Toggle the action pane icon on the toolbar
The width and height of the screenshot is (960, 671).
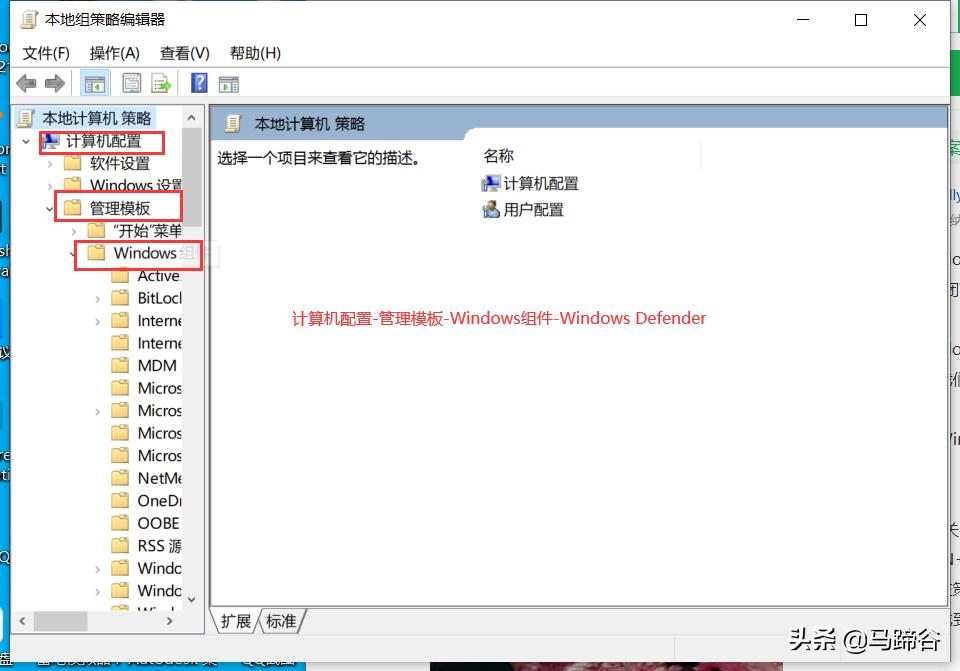[229, 83]
